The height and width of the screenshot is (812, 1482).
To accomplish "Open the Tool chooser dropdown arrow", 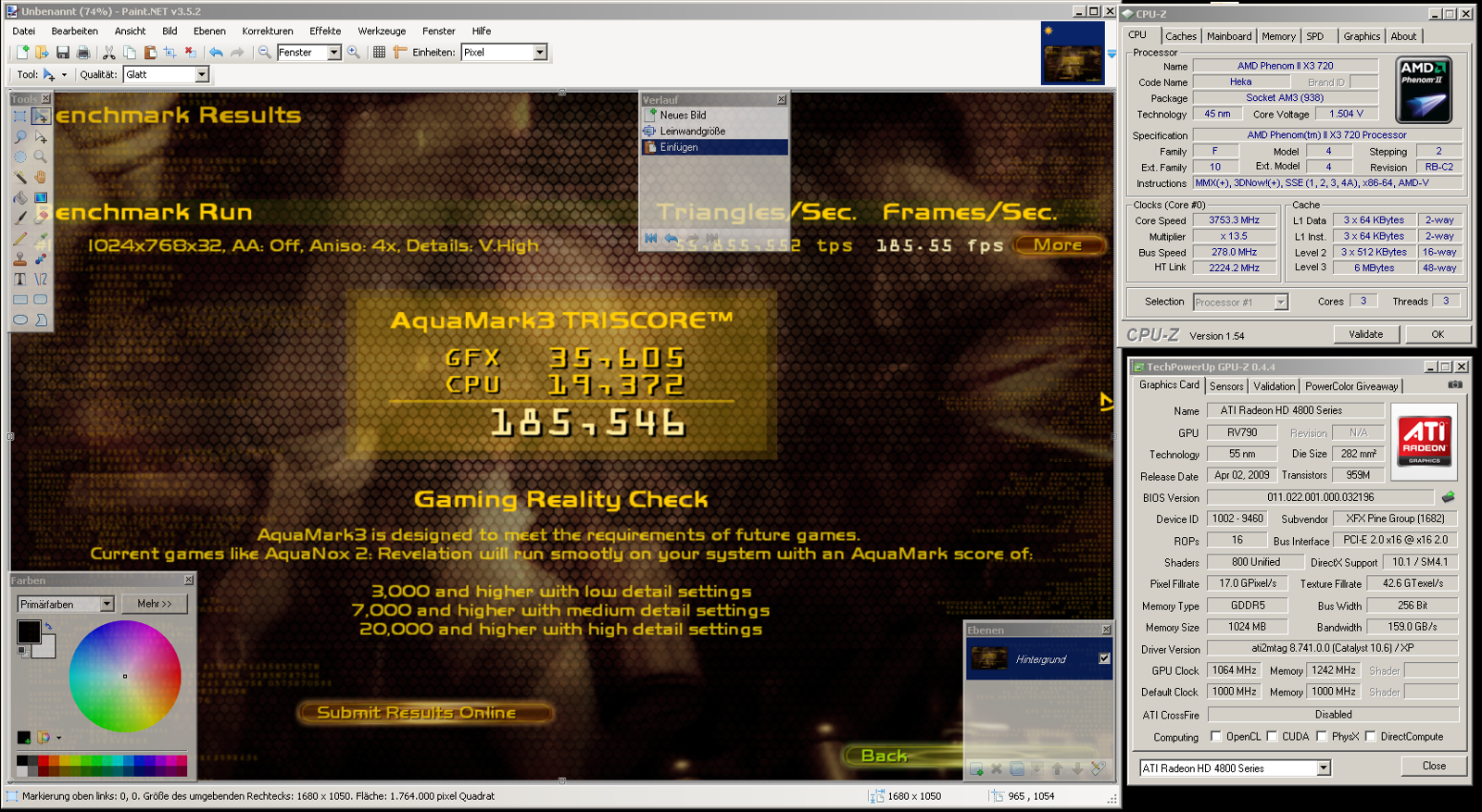I will coord(64,75).
